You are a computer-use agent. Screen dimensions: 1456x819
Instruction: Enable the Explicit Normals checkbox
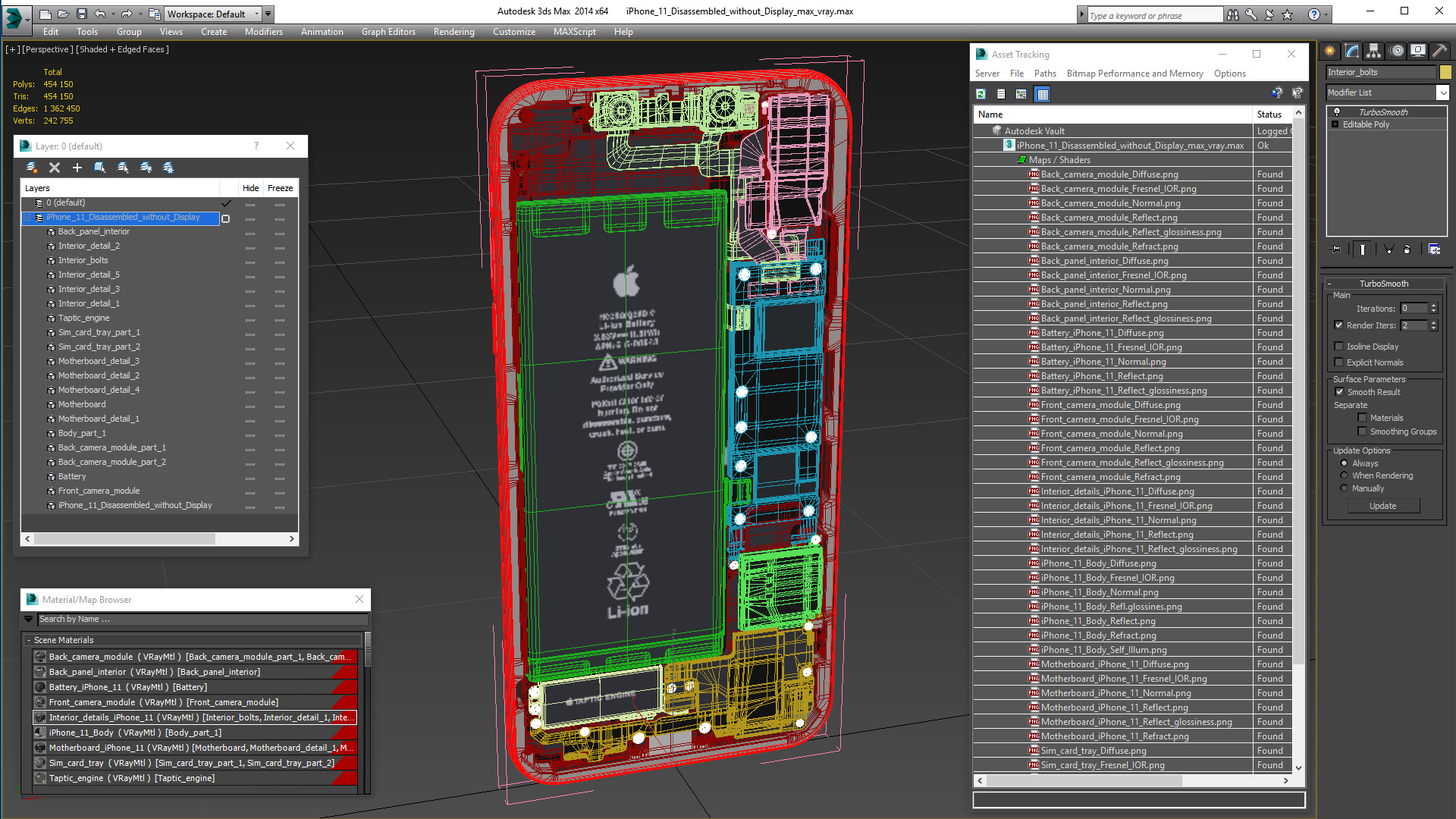point(1339,362)
